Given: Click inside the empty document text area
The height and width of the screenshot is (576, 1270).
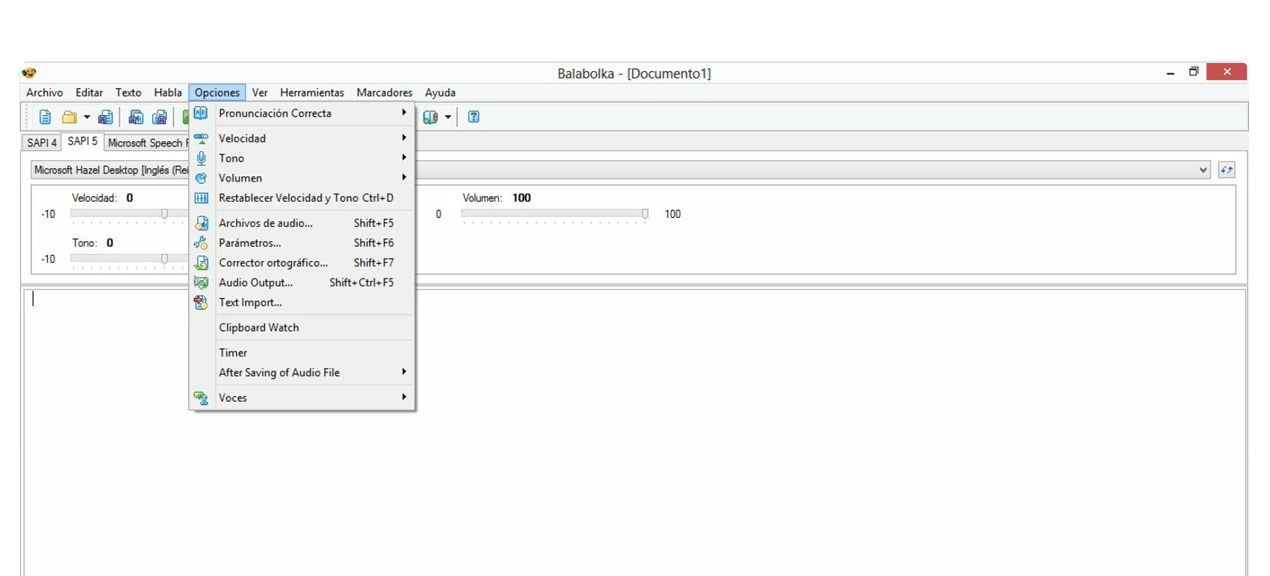Looking at the screenshot, I should (x=634, y=432).
